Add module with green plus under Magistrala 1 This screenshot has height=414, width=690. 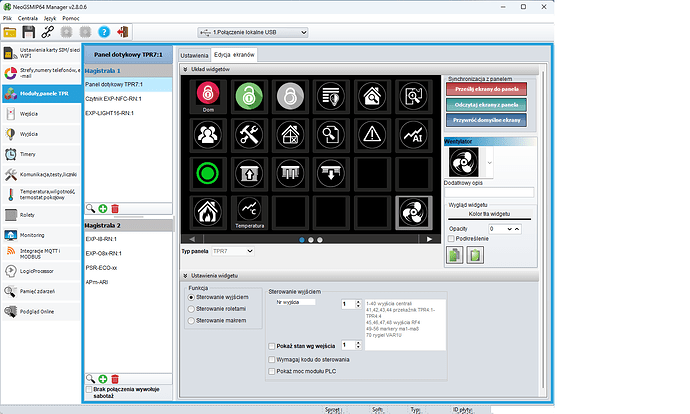103,209
